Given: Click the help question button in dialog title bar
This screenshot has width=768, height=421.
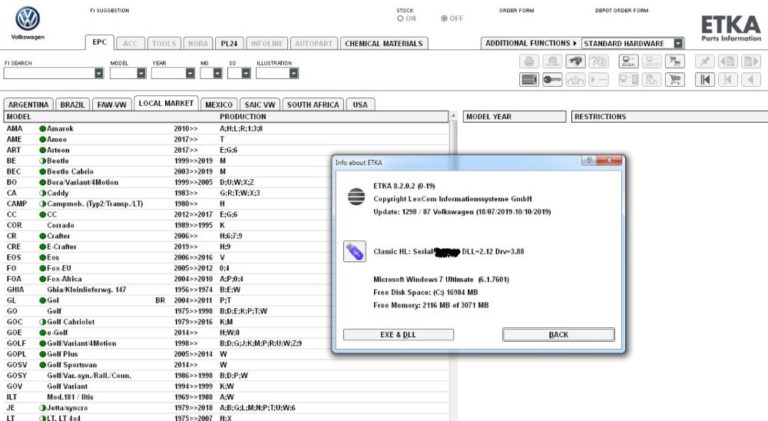Looking at the screenshot, I should pyautogui.click(x=589, y=160).
